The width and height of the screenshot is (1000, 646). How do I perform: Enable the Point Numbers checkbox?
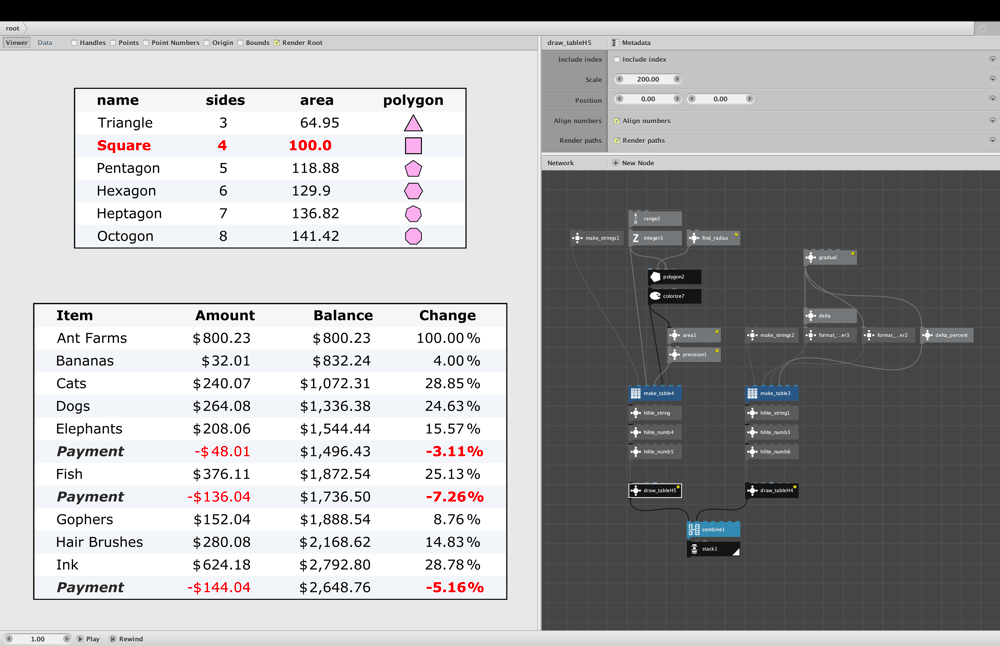pos(146,43)
